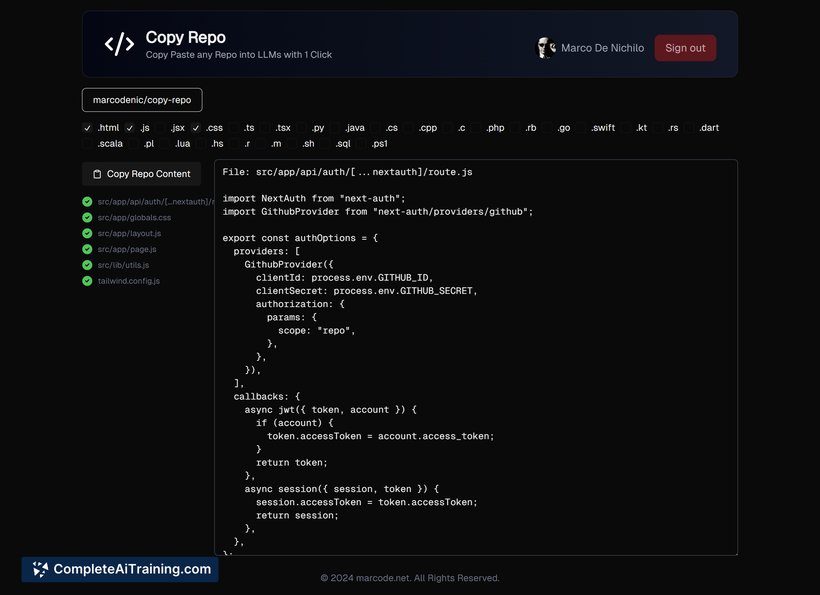Enable the .php file type
820x595 pixels.
point(476,128)
